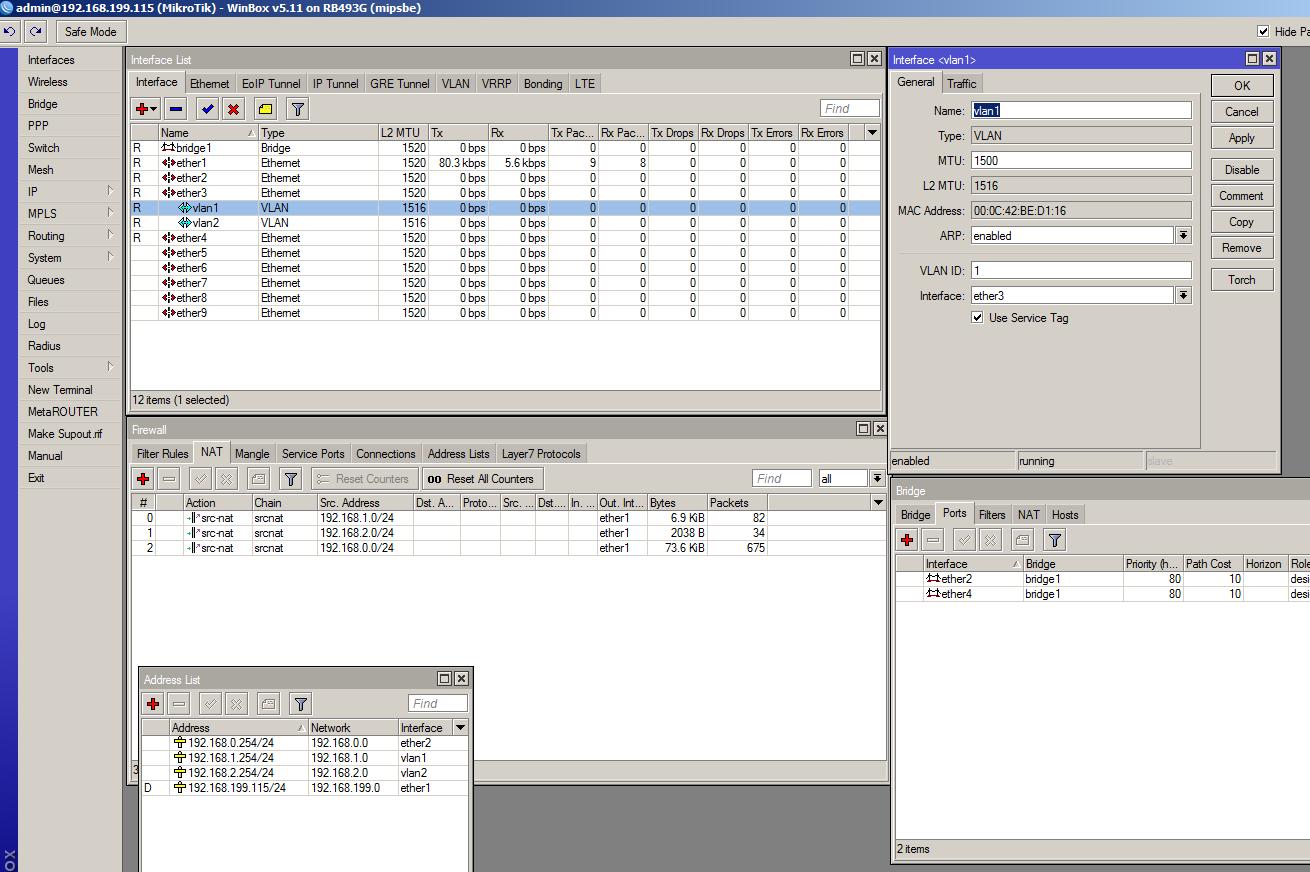The height and width of the screenshot is (872, 1310).
Task: Open the Routing menu in the sidebar
Action: (46, 236)
